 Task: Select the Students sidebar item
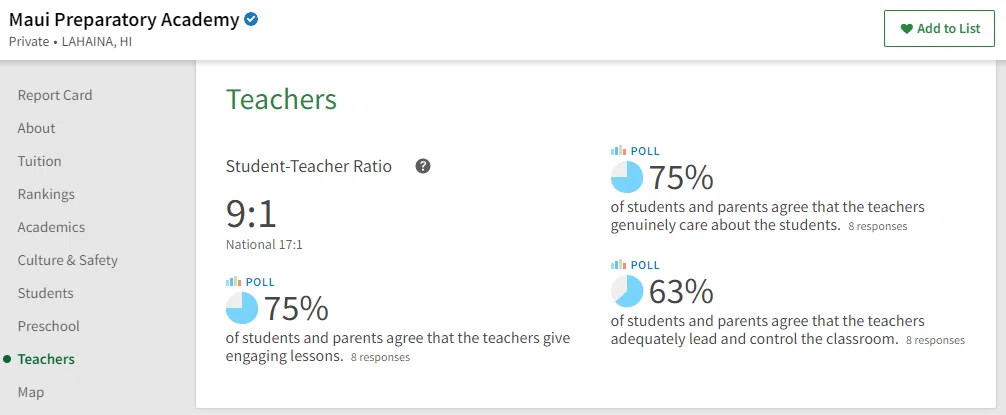tap(46, 293)
